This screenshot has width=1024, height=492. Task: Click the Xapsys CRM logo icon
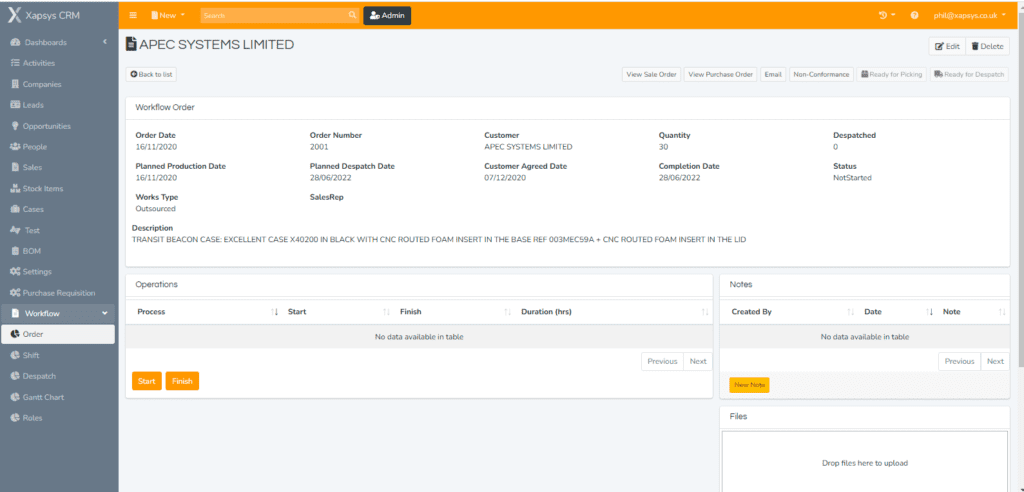pyautogui.click(x=14, y=15)
